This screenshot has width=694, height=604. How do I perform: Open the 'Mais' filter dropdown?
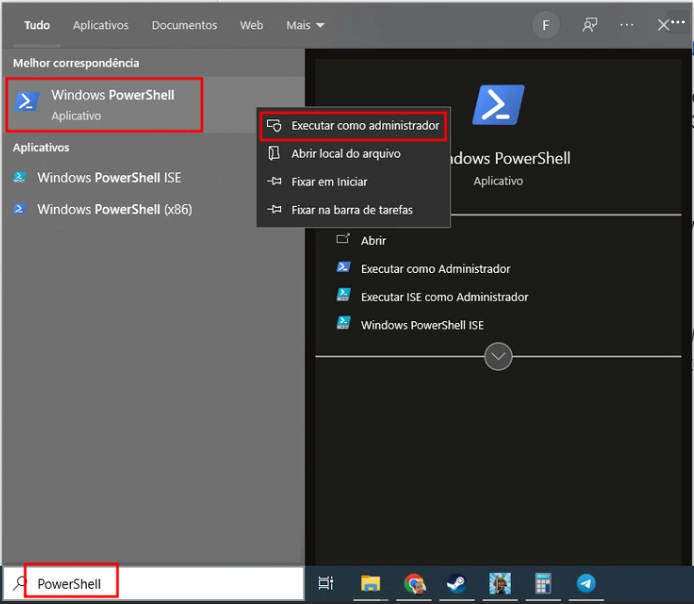pyautogui.click(x=305, y=25)
